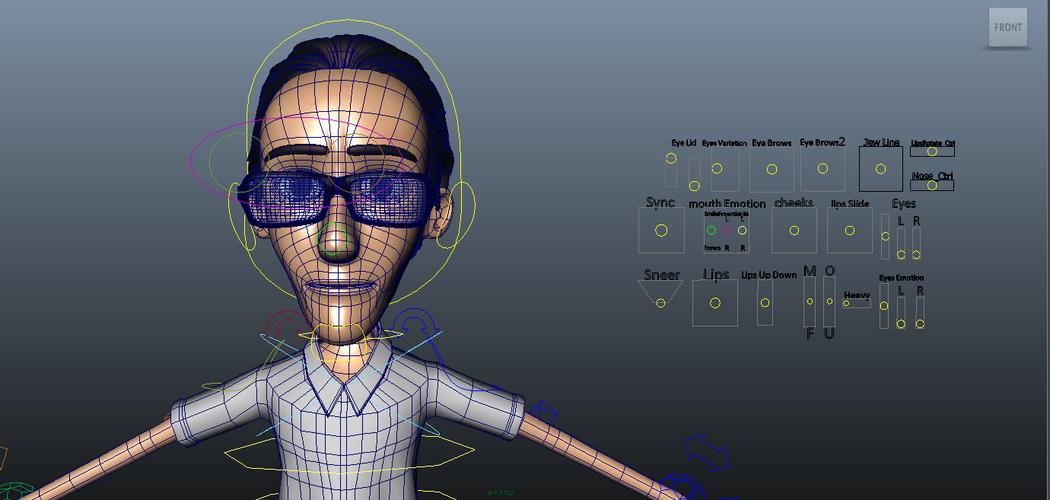Select the Sneer triangle control handle
This screenshot has height=500, width=1050.
[x=660, y=302]
